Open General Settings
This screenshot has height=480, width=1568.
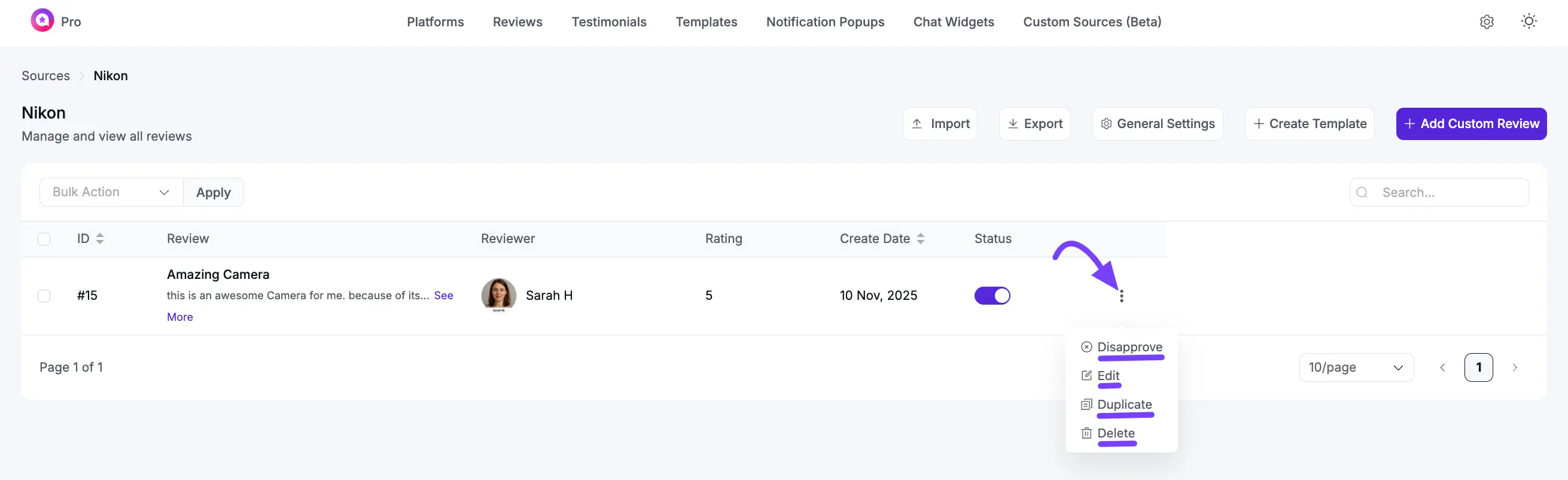coord(1157,124)
